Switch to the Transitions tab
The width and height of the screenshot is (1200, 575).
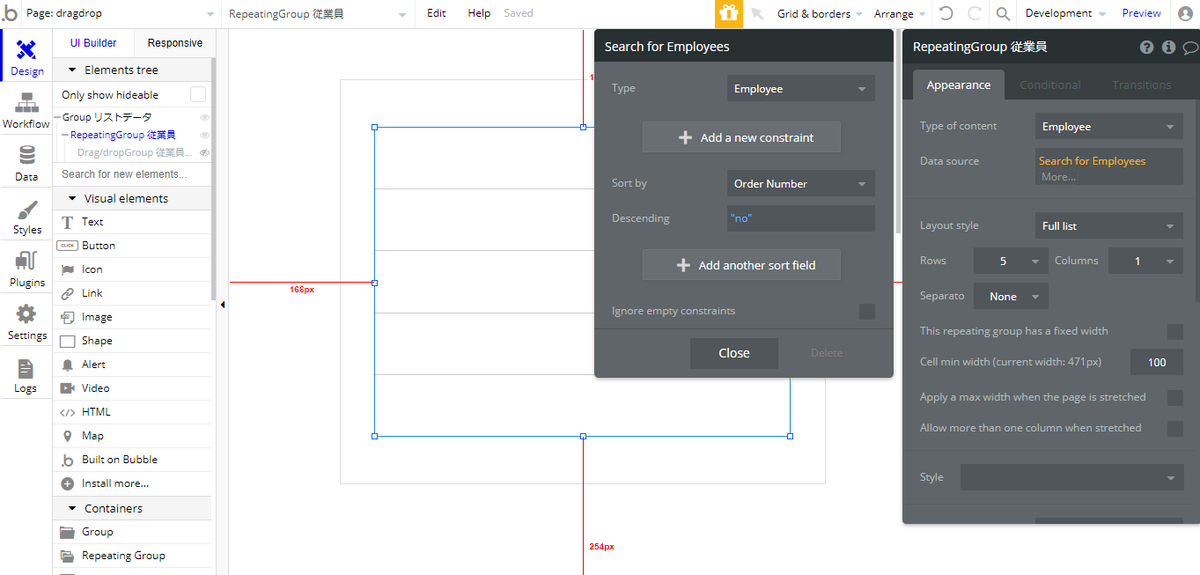(1141, 85)
